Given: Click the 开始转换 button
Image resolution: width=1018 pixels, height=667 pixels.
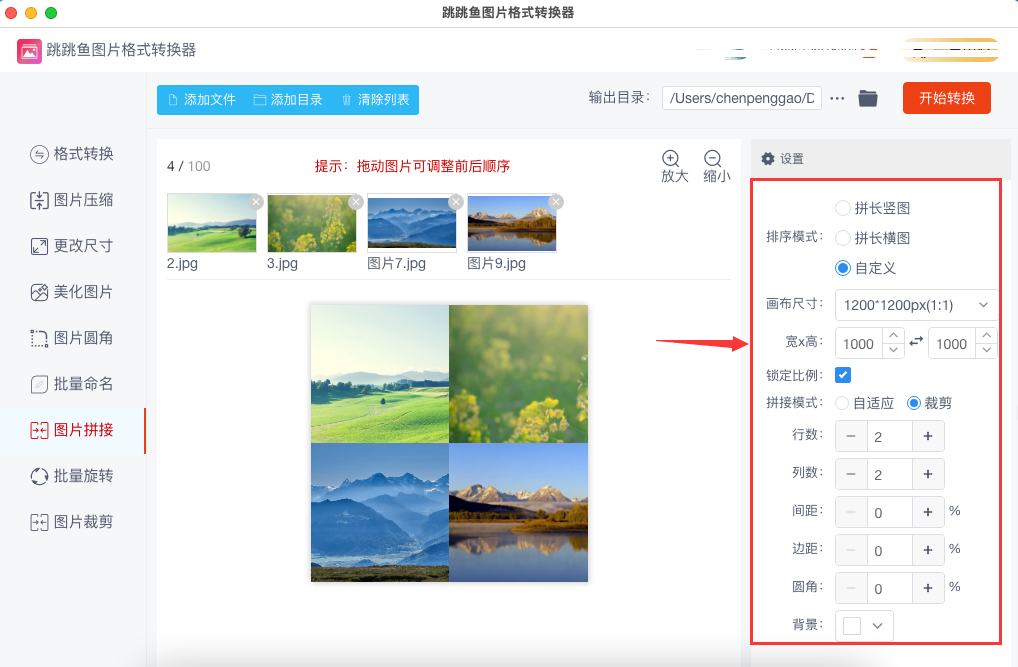Looking at the screenshot, I should tap(947, 98).
